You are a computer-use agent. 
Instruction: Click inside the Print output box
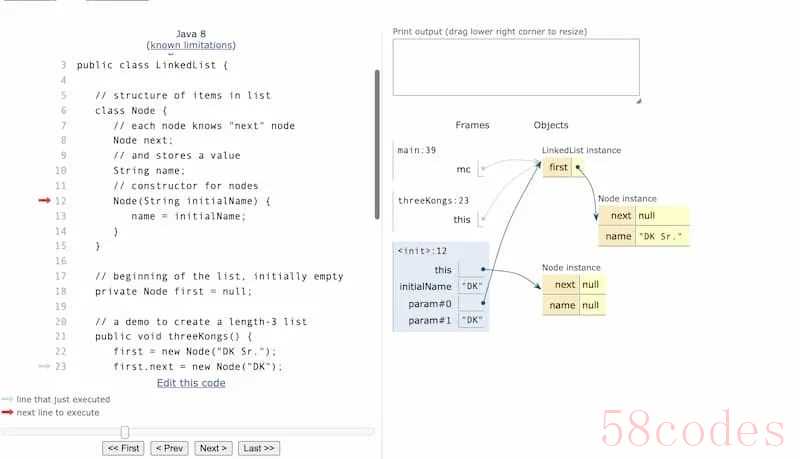point(516,67)
